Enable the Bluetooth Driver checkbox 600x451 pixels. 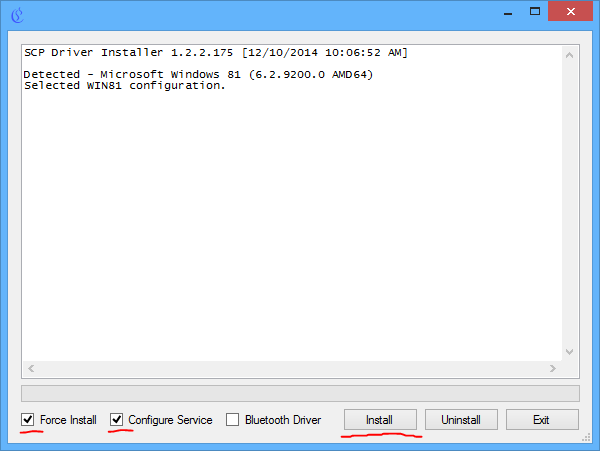(x=232, y=420)
